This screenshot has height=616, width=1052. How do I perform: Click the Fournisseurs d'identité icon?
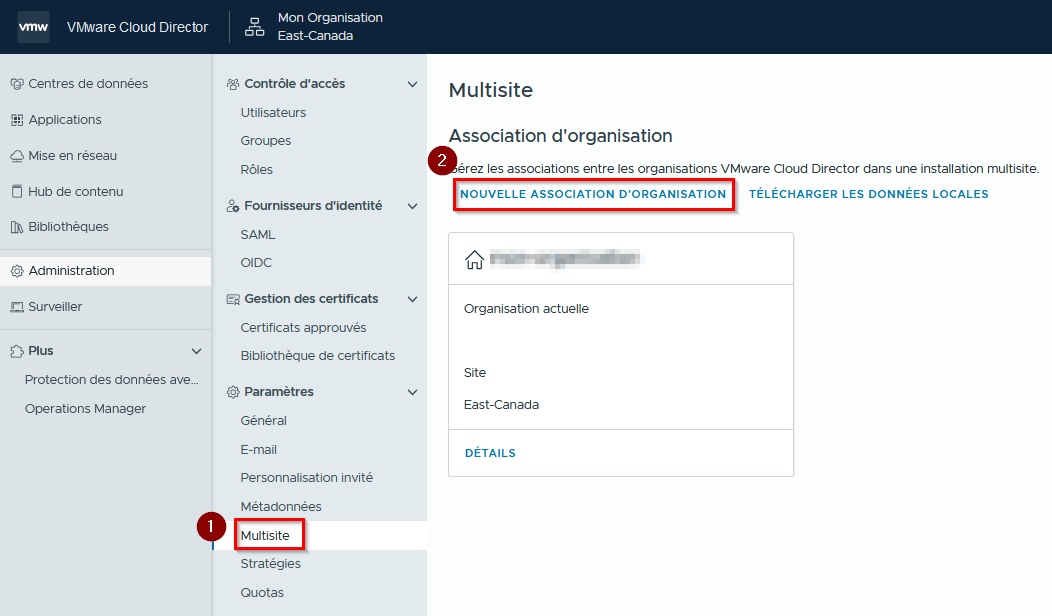(233, 206)
